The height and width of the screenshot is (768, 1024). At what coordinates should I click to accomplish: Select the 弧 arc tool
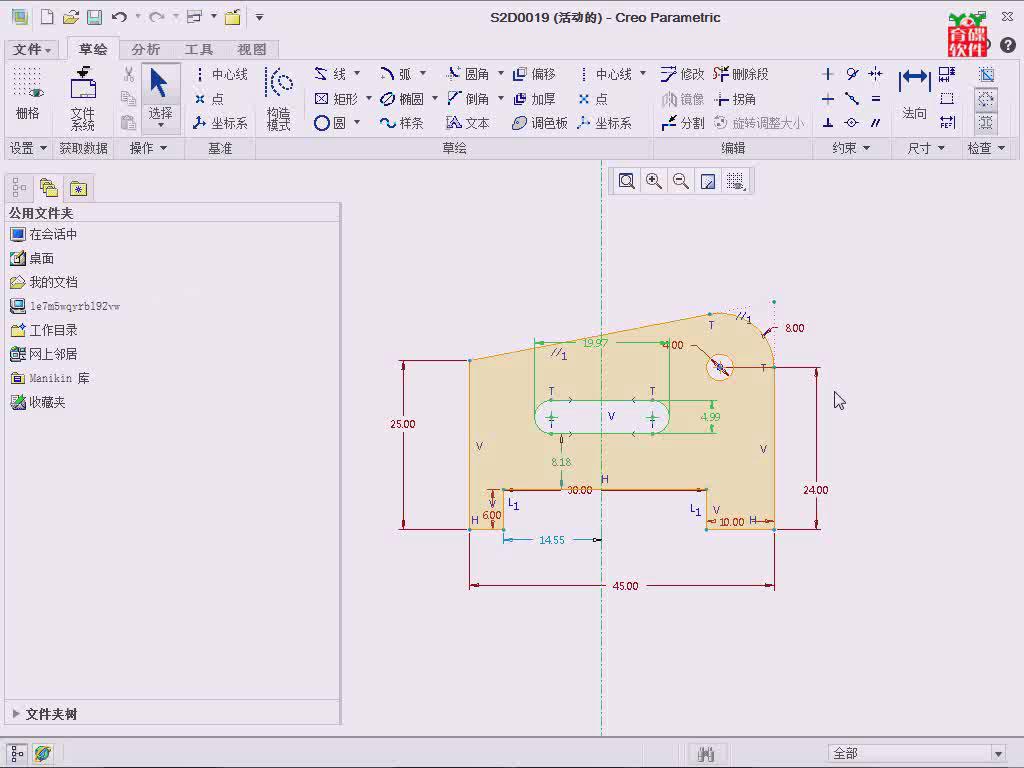pyautogui.click(x=396, y=74)
